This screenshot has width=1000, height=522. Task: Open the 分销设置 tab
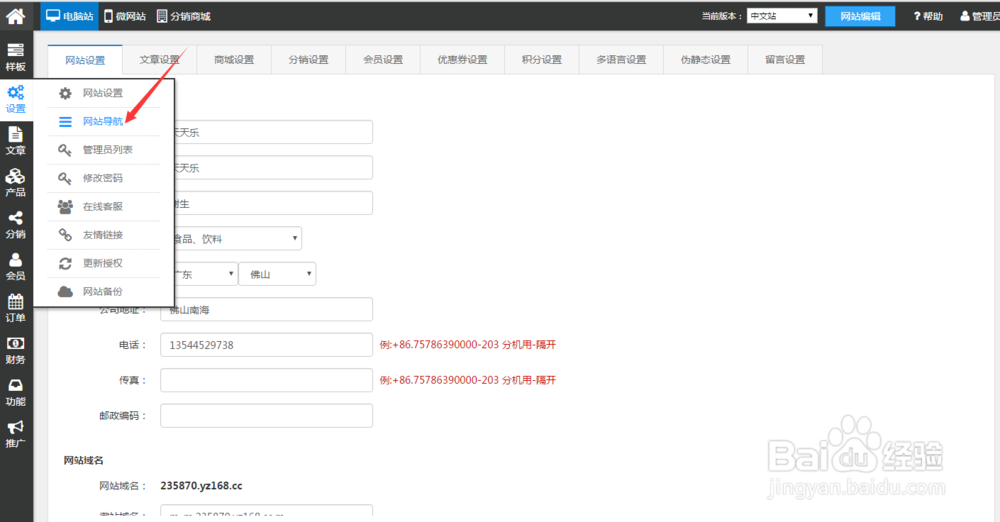point(308,59)
